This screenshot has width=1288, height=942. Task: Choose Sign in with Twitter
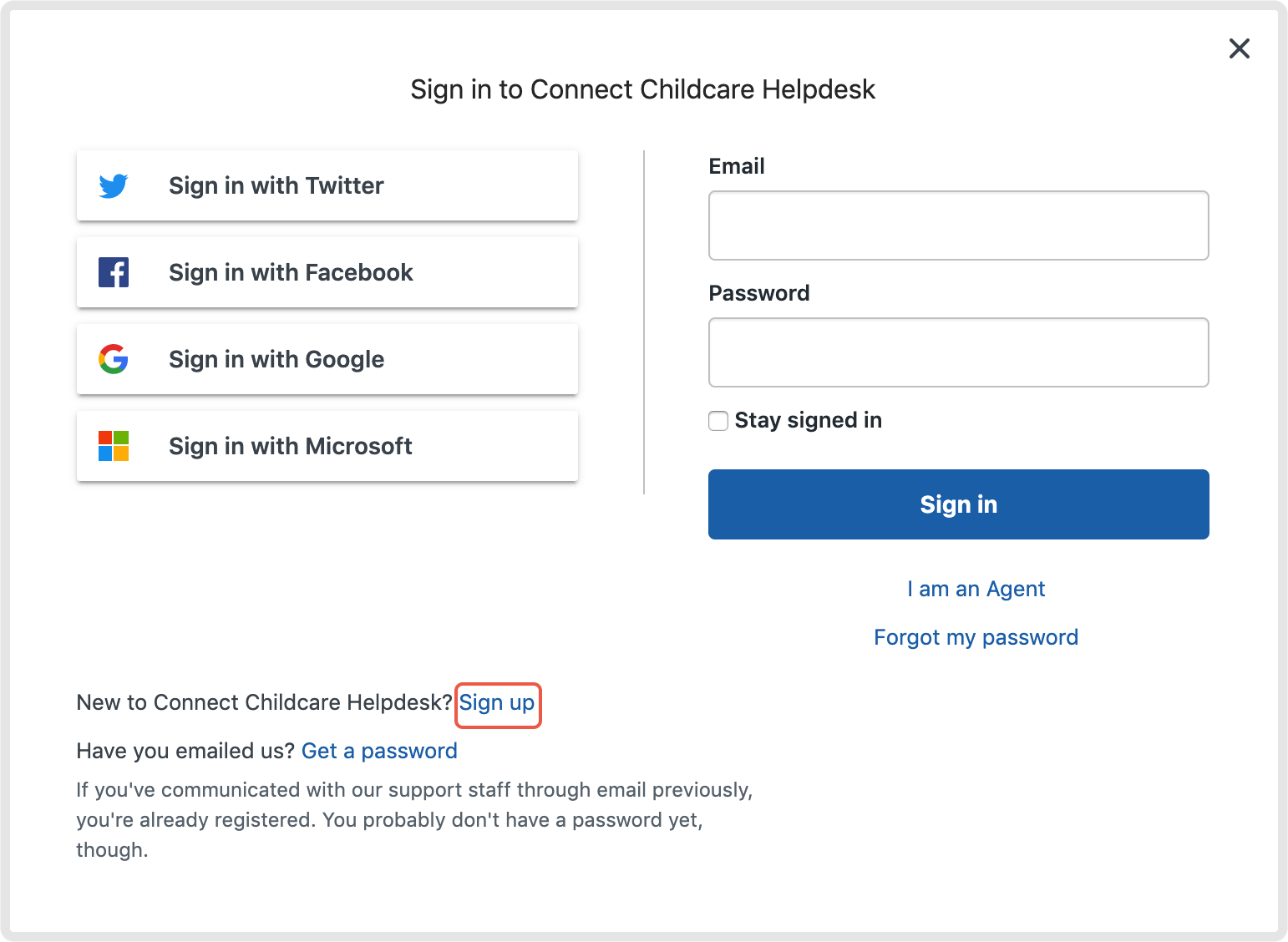coord(327,185)
